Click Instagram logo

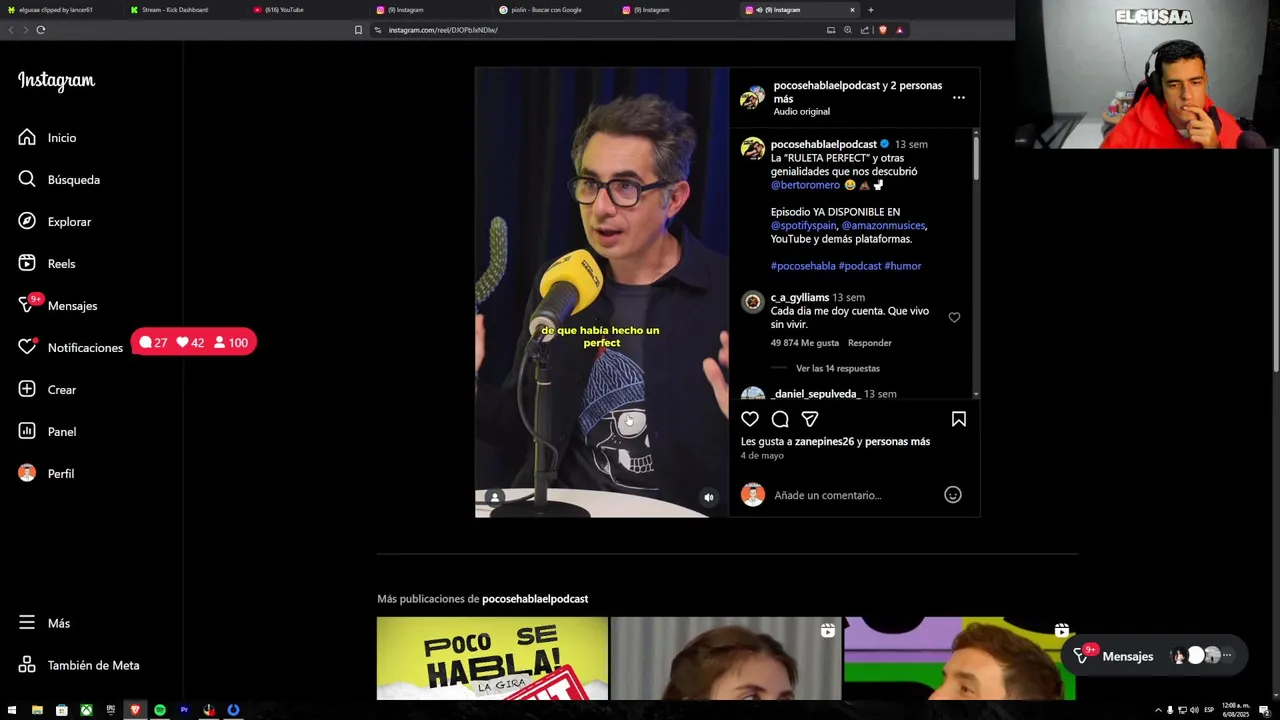pos(56,81)
